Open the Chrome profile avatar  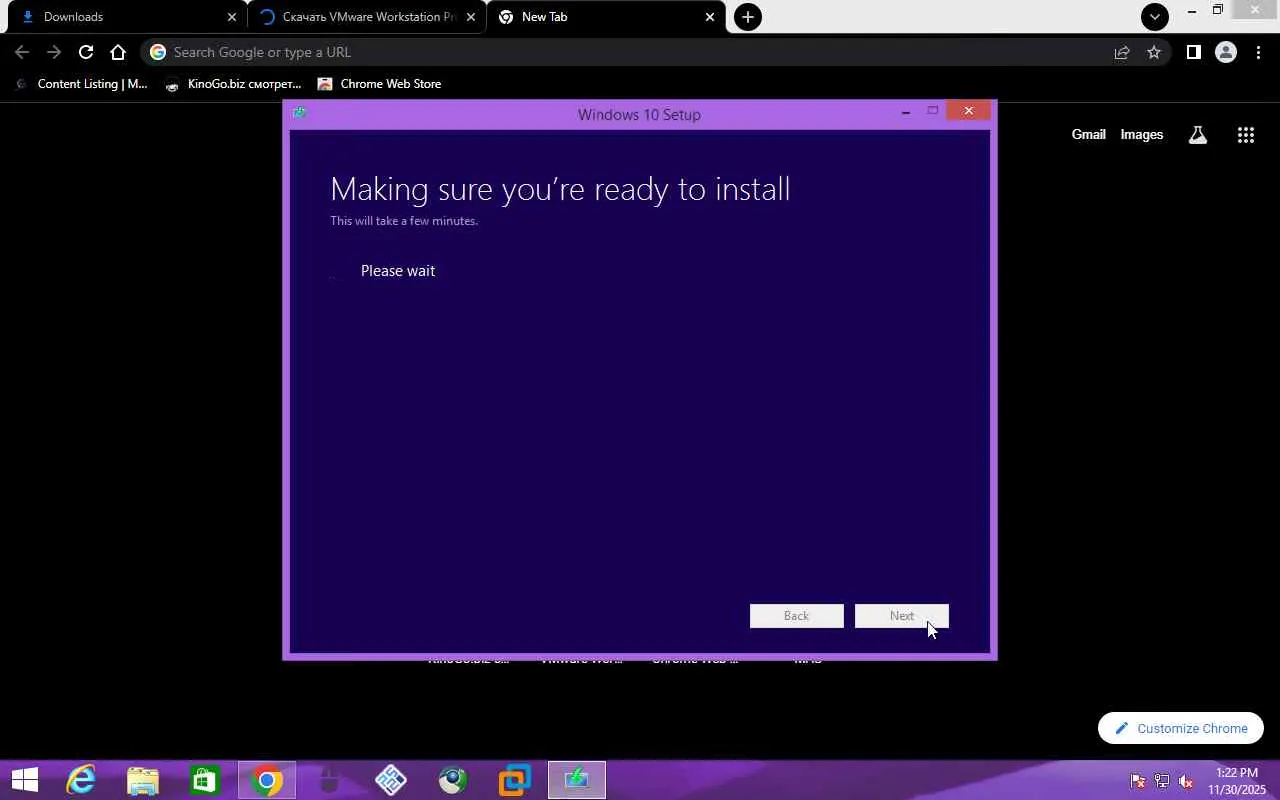(x=1226, y=52)
